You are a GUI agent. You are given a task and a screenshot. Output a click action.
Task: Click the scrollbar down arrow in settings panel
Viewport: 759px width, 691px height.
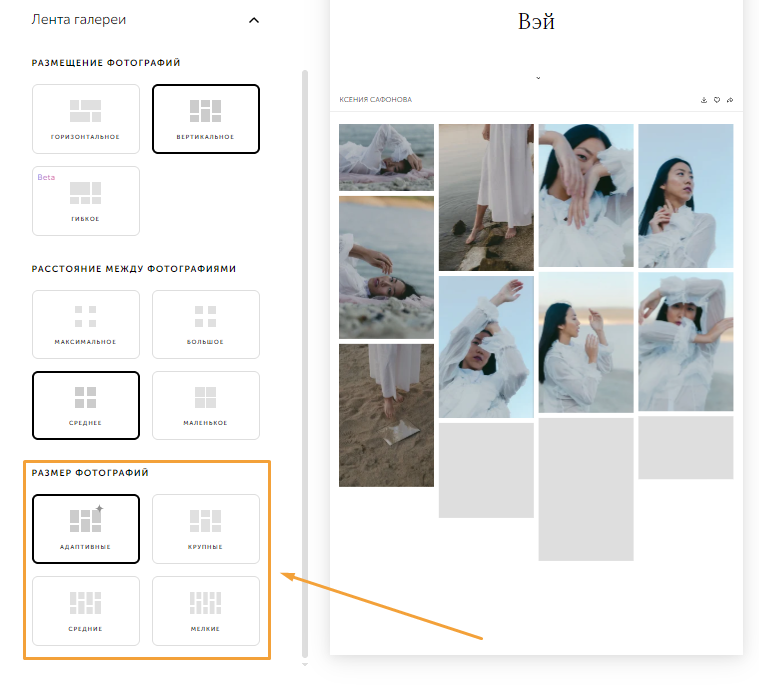pyautogui.click(x=305, y=664)
